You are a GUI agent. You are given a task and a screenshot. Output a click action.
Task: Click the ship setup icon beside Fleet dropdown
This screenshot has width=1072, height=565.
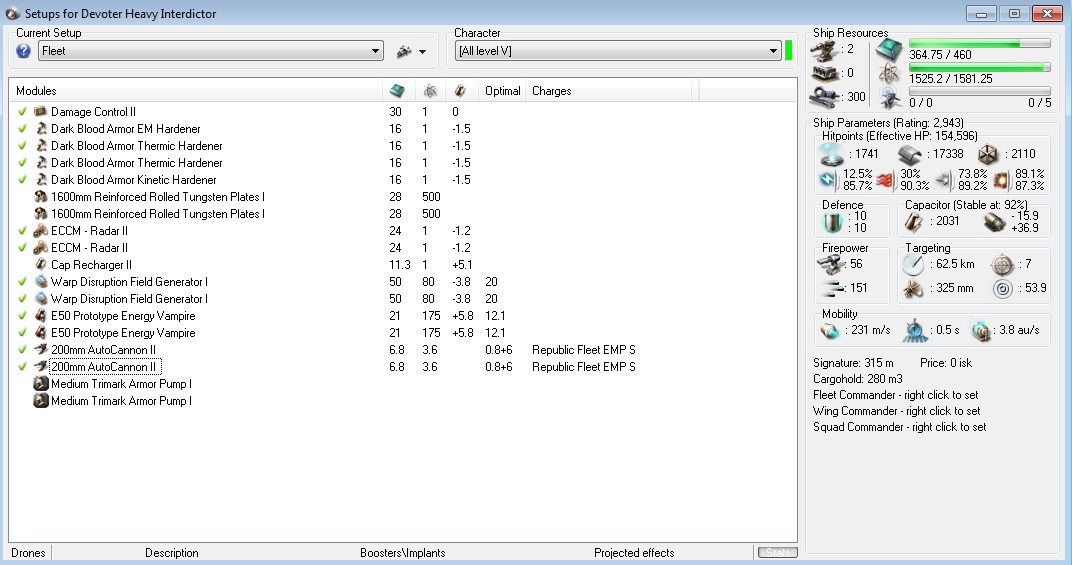click(x=404, y=51)
